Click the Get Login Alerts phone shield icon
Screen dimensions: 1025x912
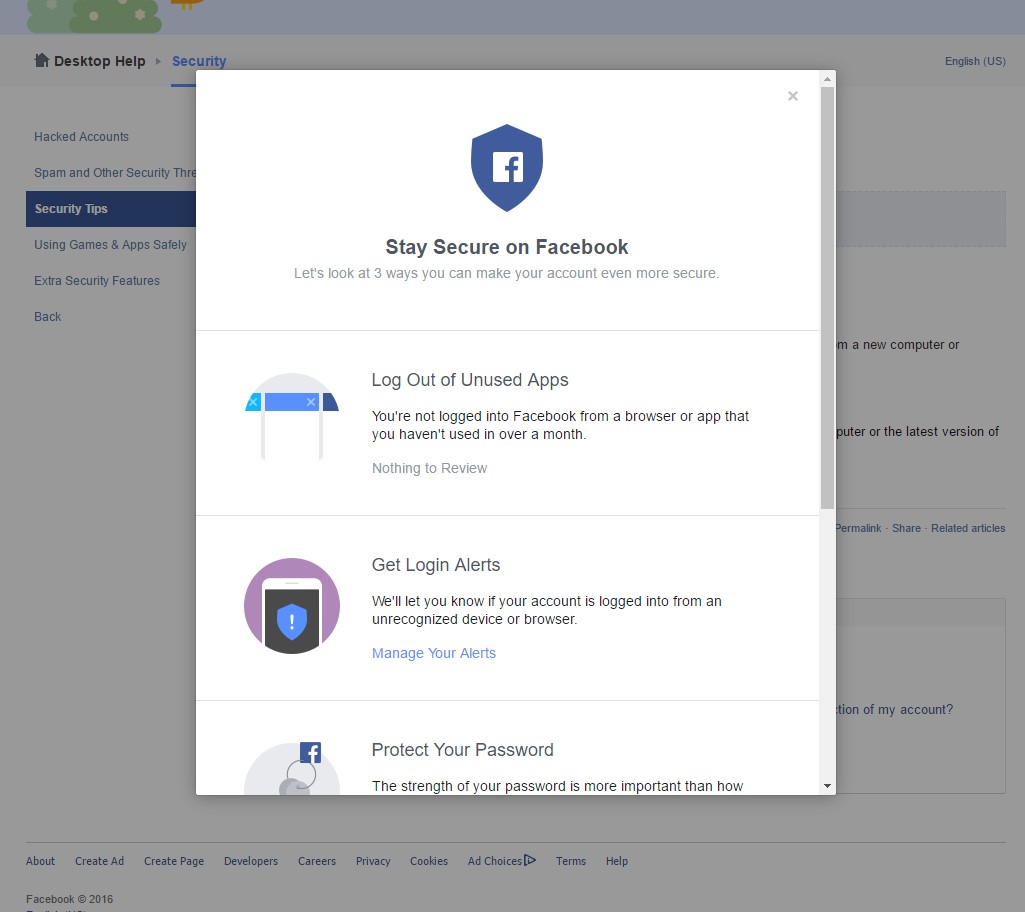pos(292,606)
